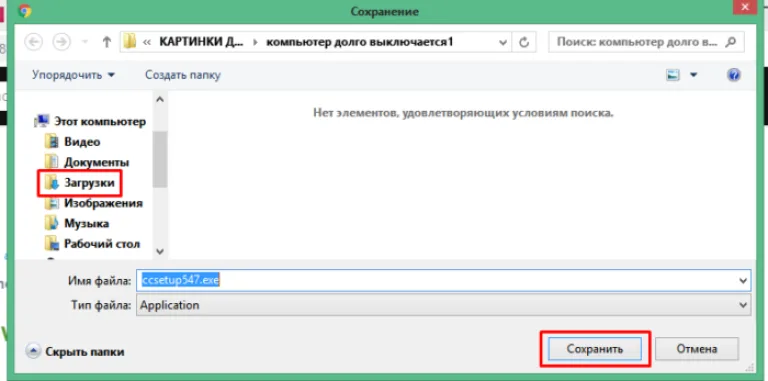Image resolution: width=768 pixels, height=381 pixels.
Task: Click 'Создать папку' button
Action: [x=183, y=75]
